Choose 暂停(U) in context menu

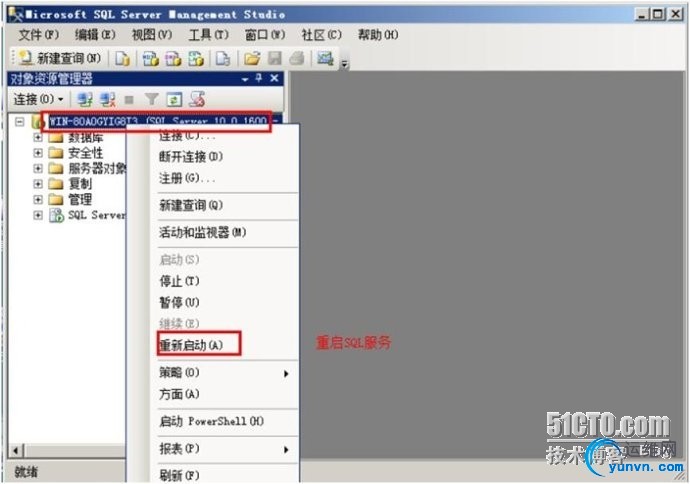tap(224, 302)
